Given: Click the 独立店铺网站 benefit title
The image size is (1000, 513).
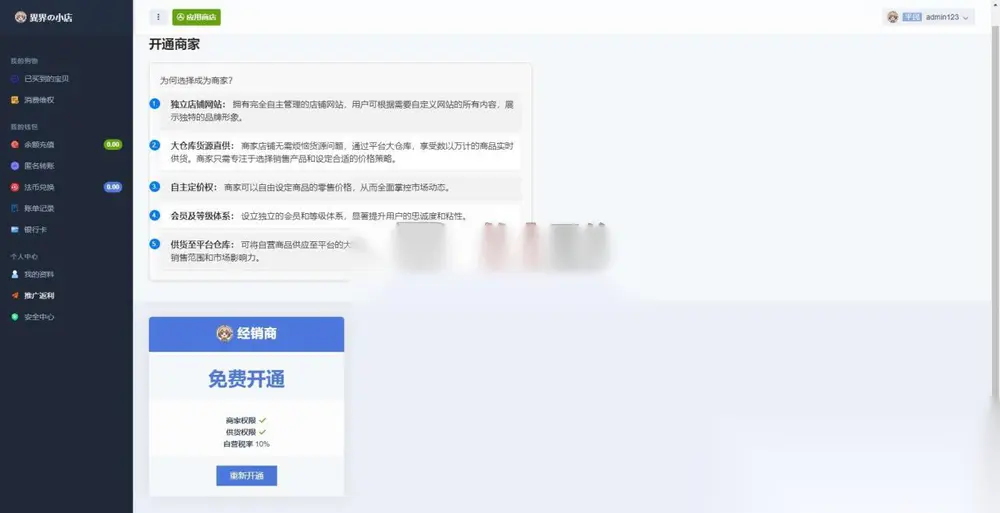Looking at the screenshot, I should click(198, 105).
